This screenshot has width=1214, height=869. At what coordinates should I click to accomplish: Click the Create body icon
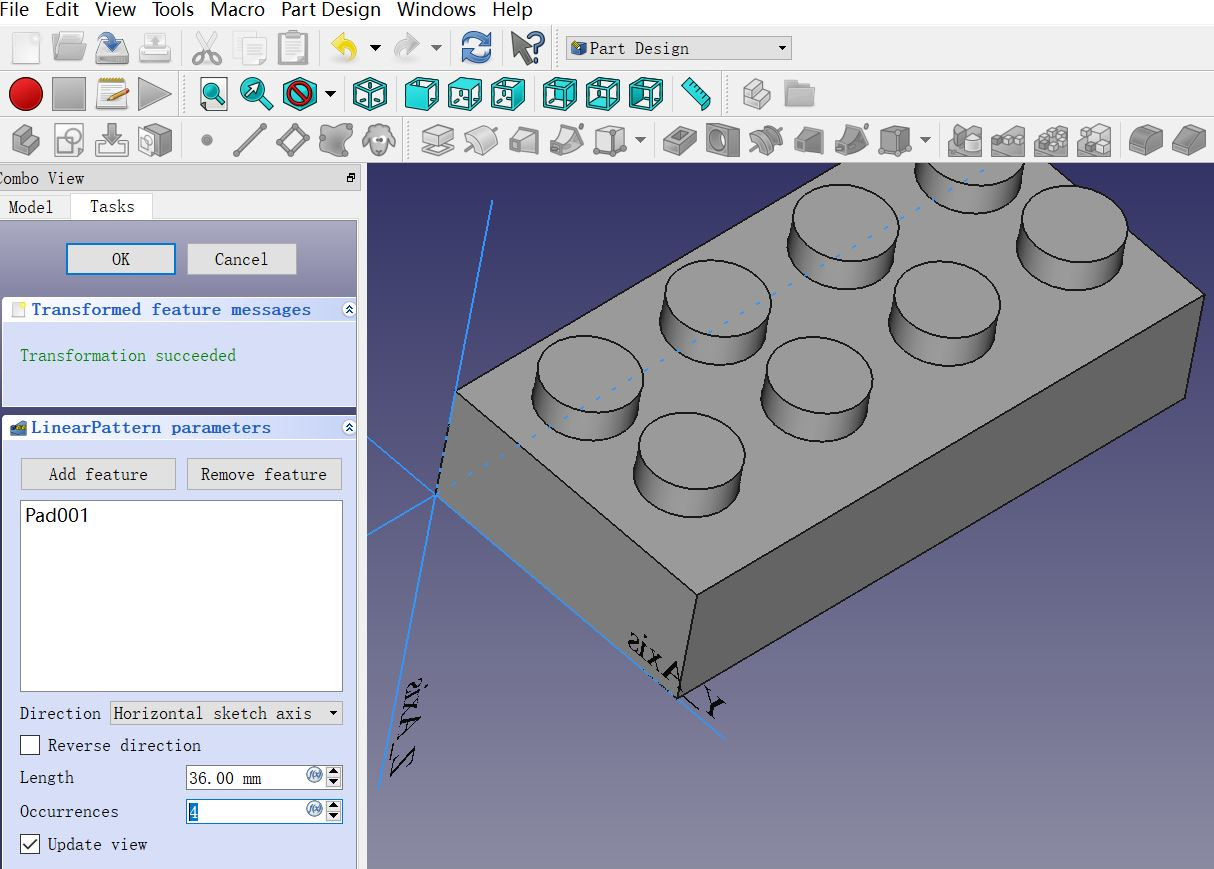tap(26, 140)
